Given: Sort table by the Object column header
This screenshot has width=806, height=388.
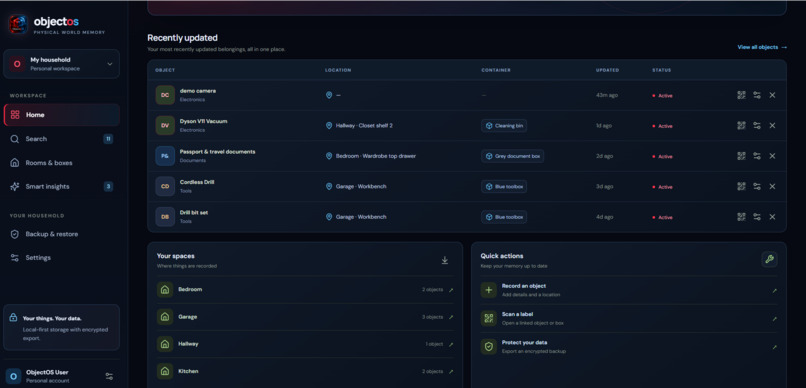Looking at the screenshot, I should (165, 70).
